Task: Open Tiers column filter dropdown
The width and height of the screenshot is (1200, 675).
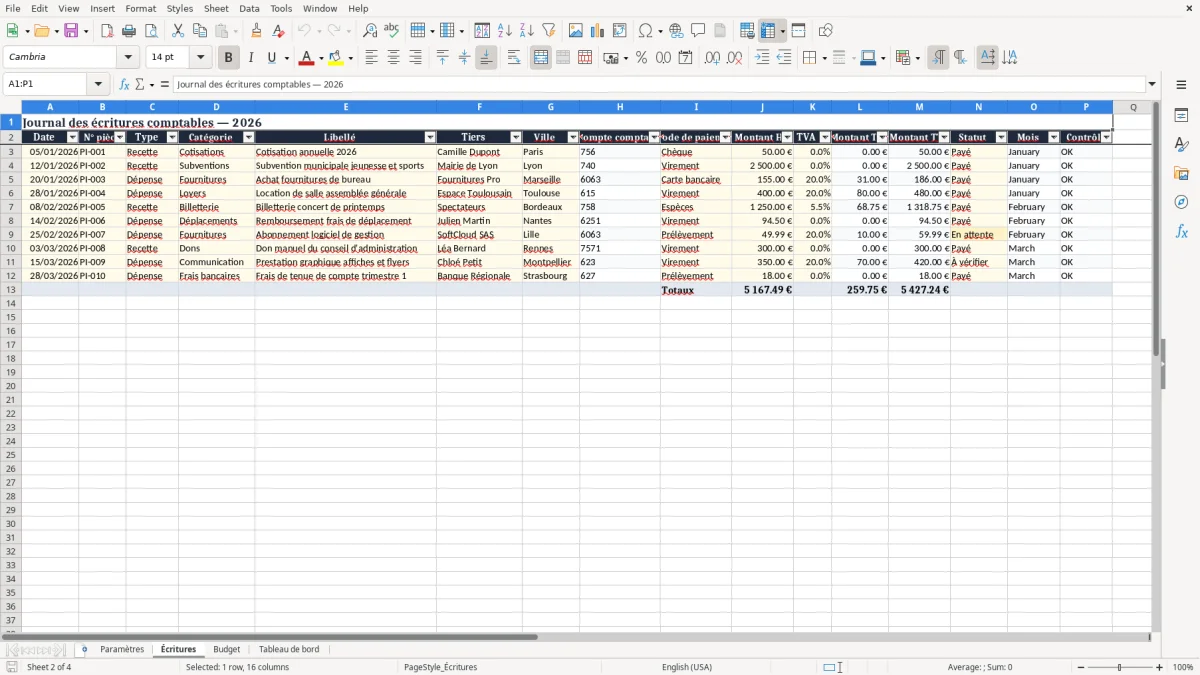Action: 516,137
